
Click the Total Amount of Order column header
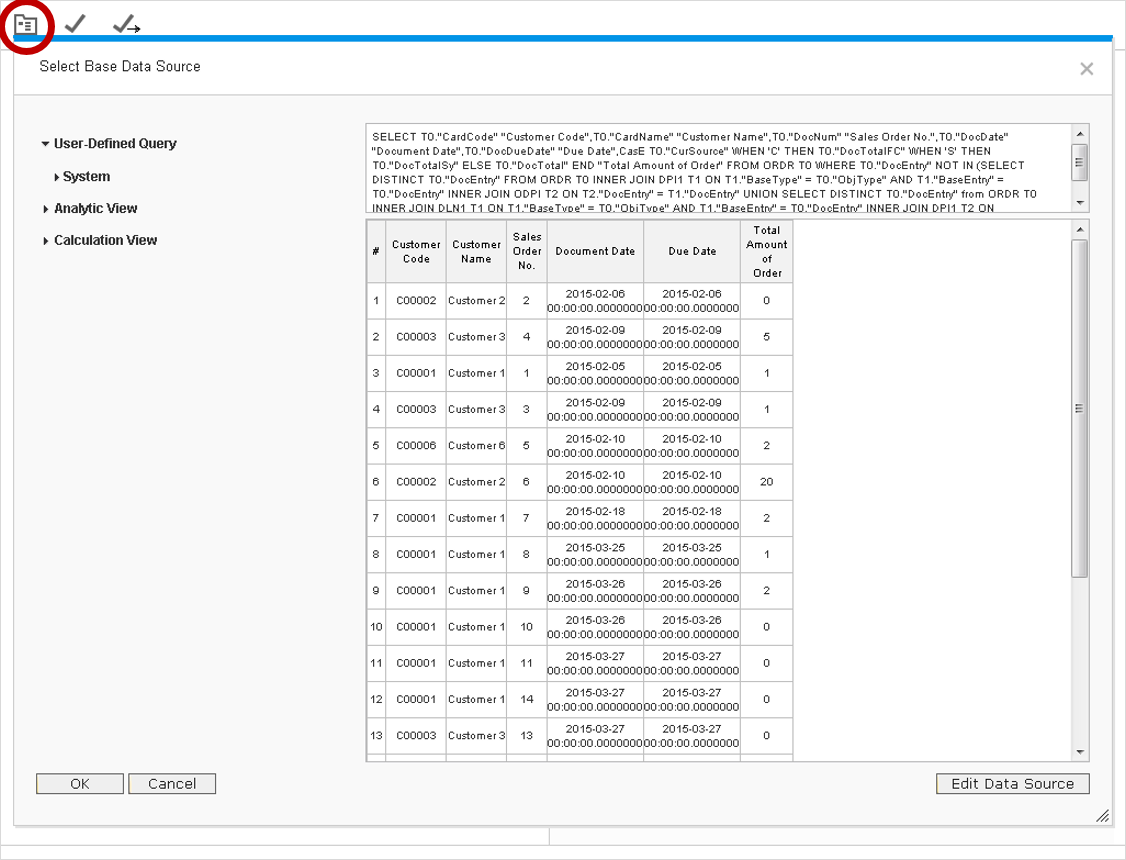[766, 251]
